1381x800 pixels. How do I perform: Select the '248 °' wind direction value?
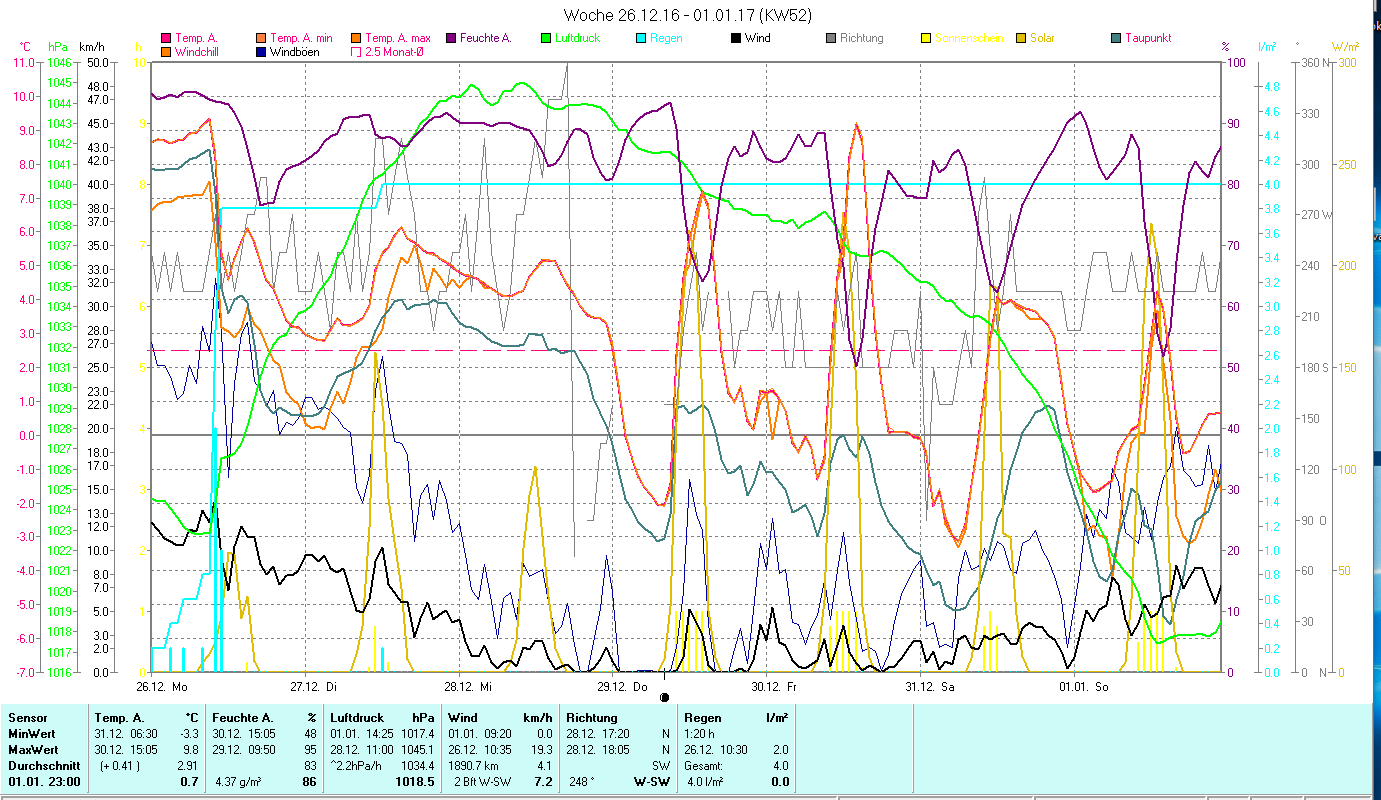pyautogui.click(x=581, y=782)
